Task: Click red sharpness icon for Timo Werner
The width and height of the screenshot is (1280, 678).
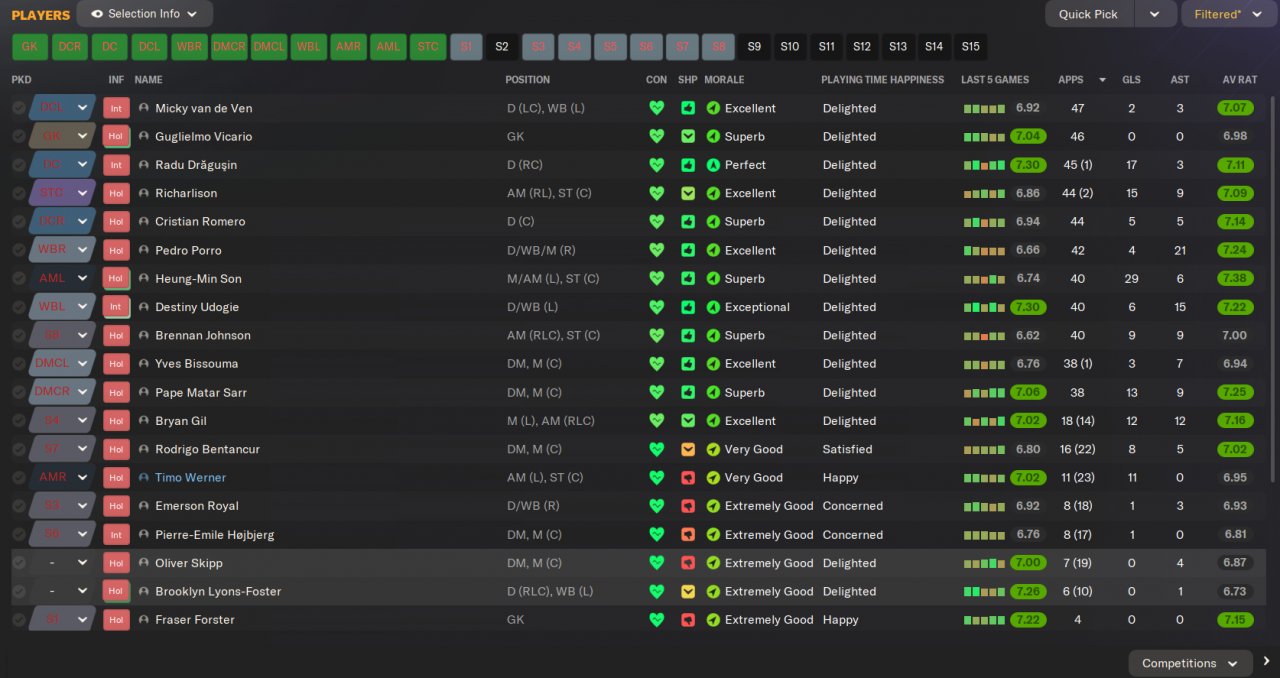Action: click(688, 477)
